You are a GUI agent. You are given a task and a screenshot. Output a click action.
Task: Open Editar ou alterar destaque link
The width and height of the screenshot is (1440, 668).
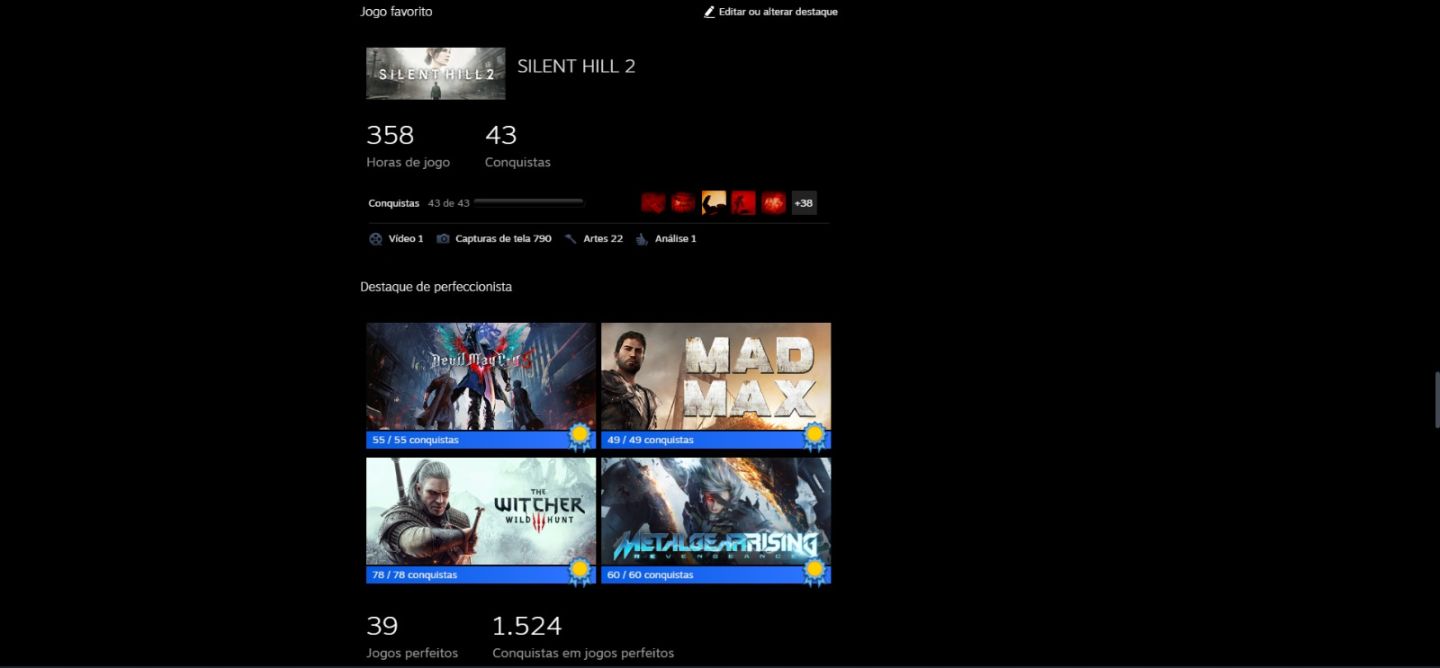[x=778, y=12]
